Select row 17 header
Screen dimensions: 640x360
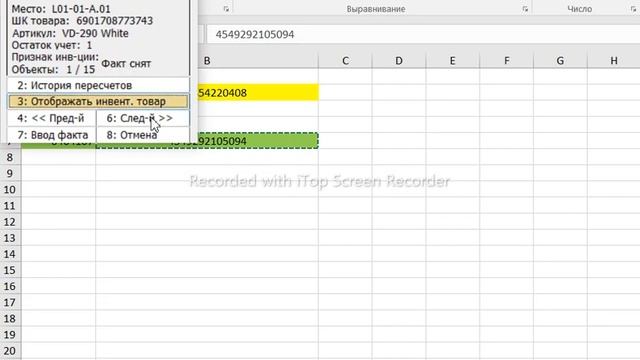[x=10, y=302]
